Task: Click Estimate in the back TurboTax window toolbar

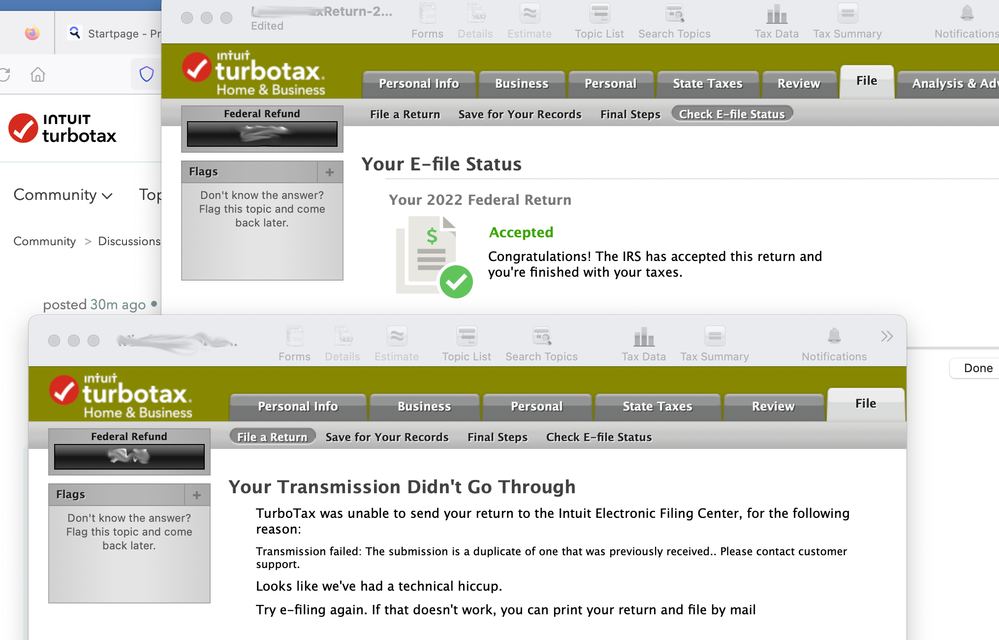Action: pos(529,21)
